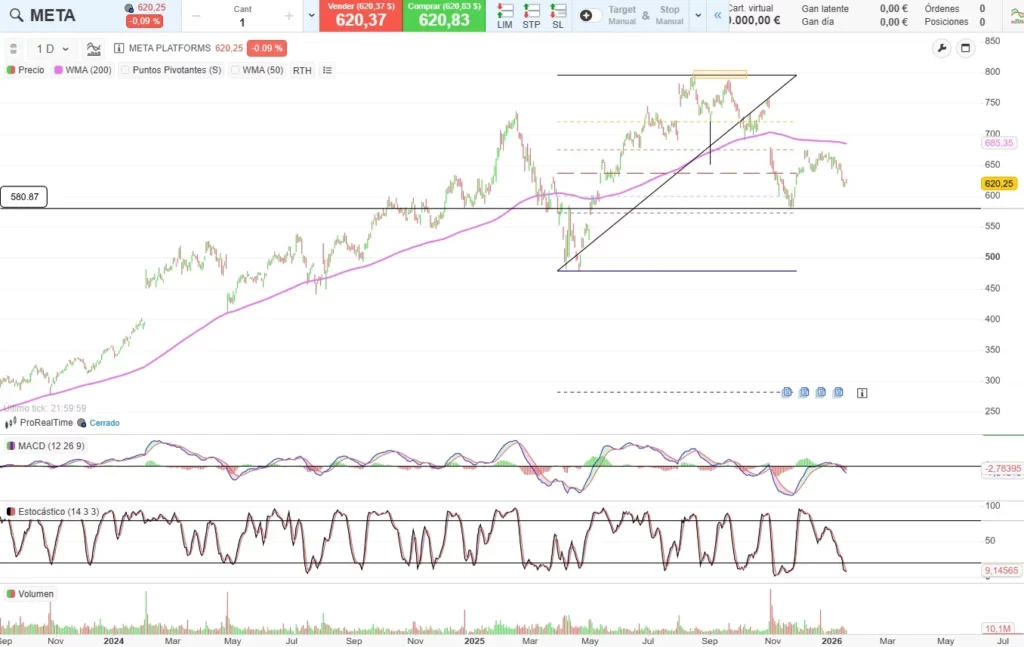1024x647 pixels.
Task: Open the indicators chart-style icon
Action: (94, 48)
